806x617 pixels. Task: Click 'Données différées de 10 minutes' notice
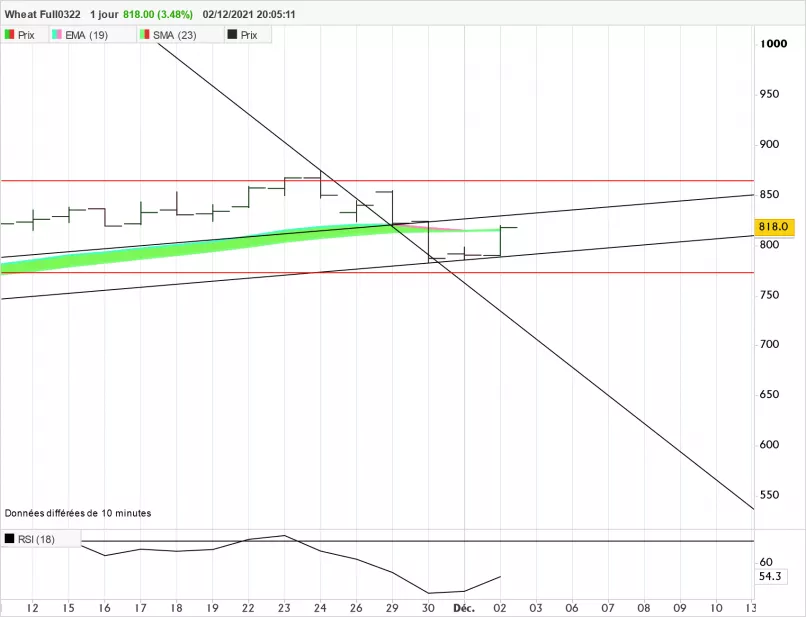[78, 513]
